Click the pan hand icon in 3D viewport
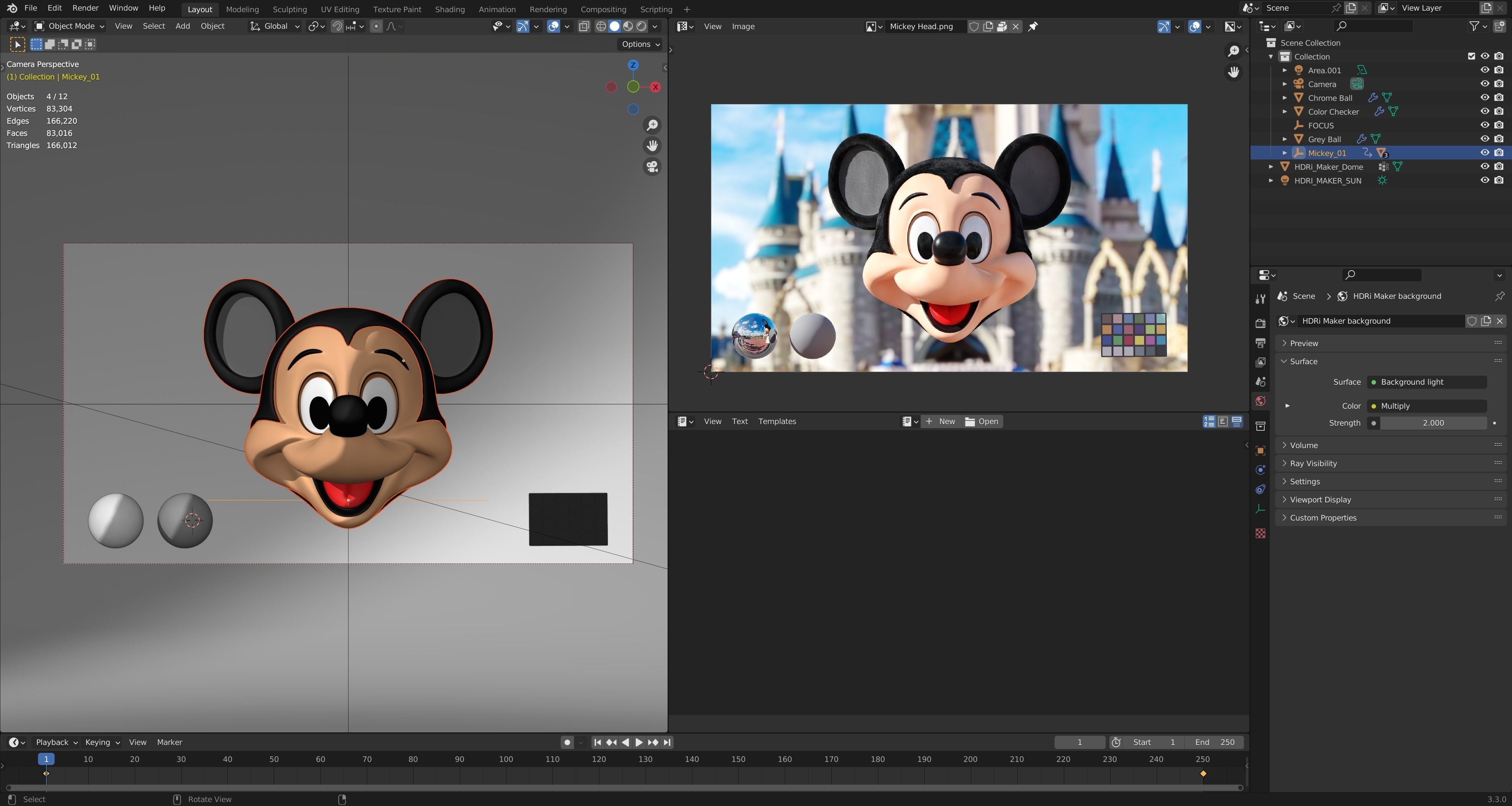The width and height of the screenshot is (1512, 806). tap(652, 145)
